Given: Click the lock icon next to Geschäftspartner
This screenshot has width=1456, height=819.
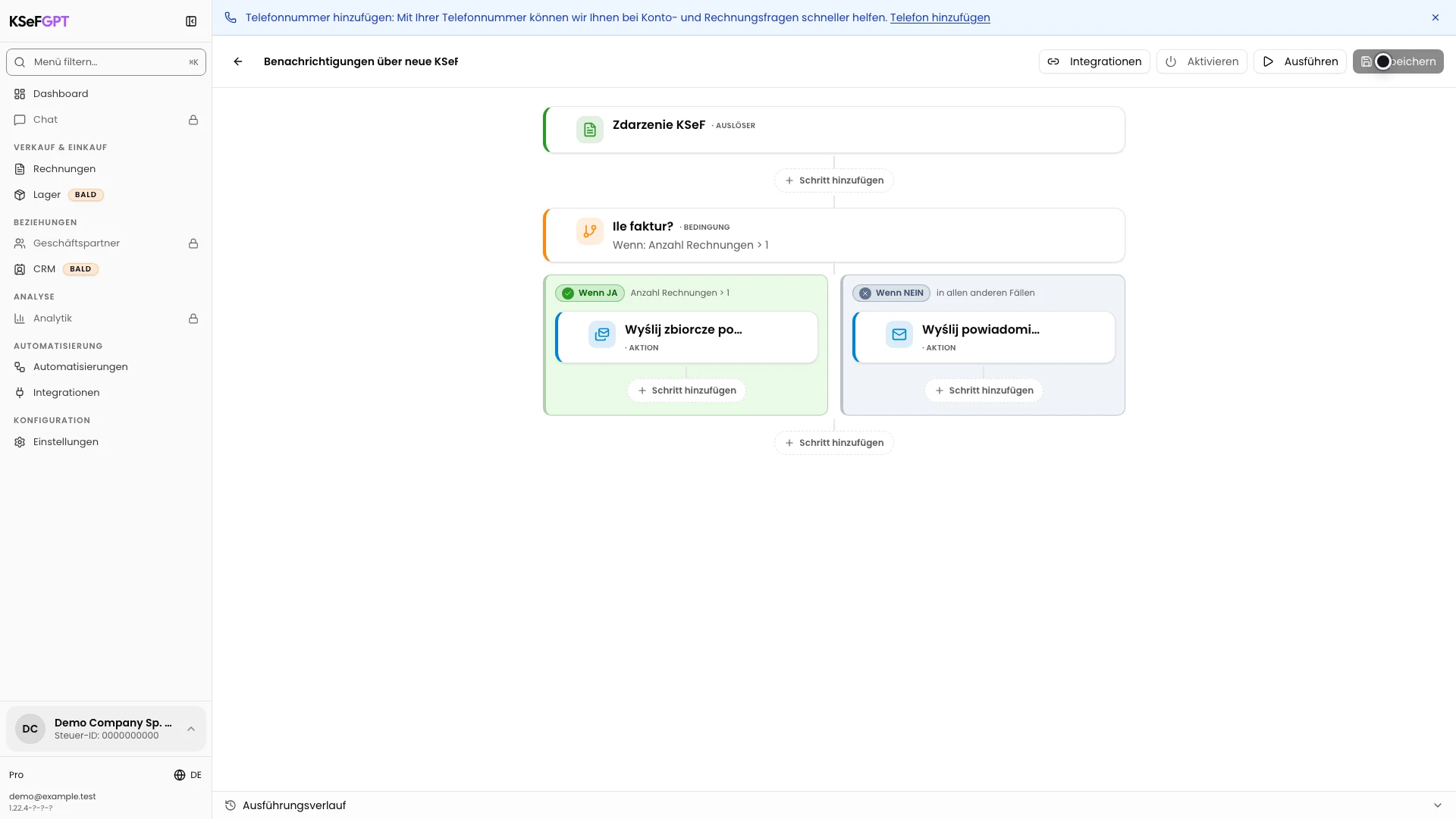Looking at the screenshot, I should tap(193, 243).
